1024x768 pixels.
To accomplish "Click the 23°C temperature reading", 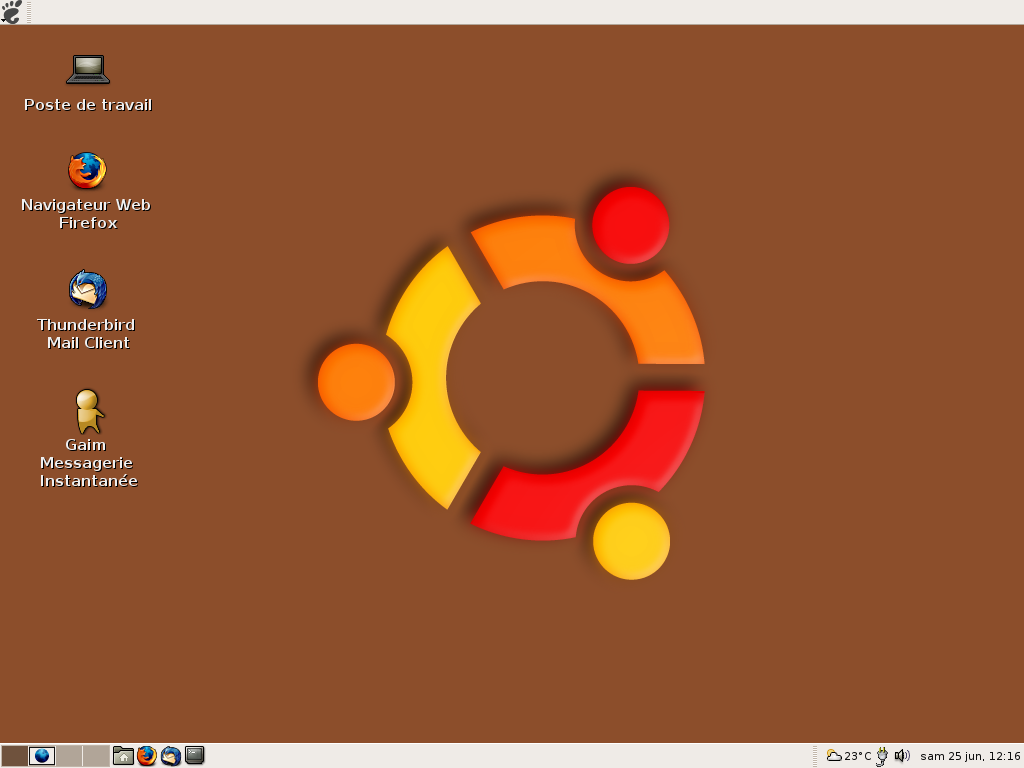I will tap(857, 756).
